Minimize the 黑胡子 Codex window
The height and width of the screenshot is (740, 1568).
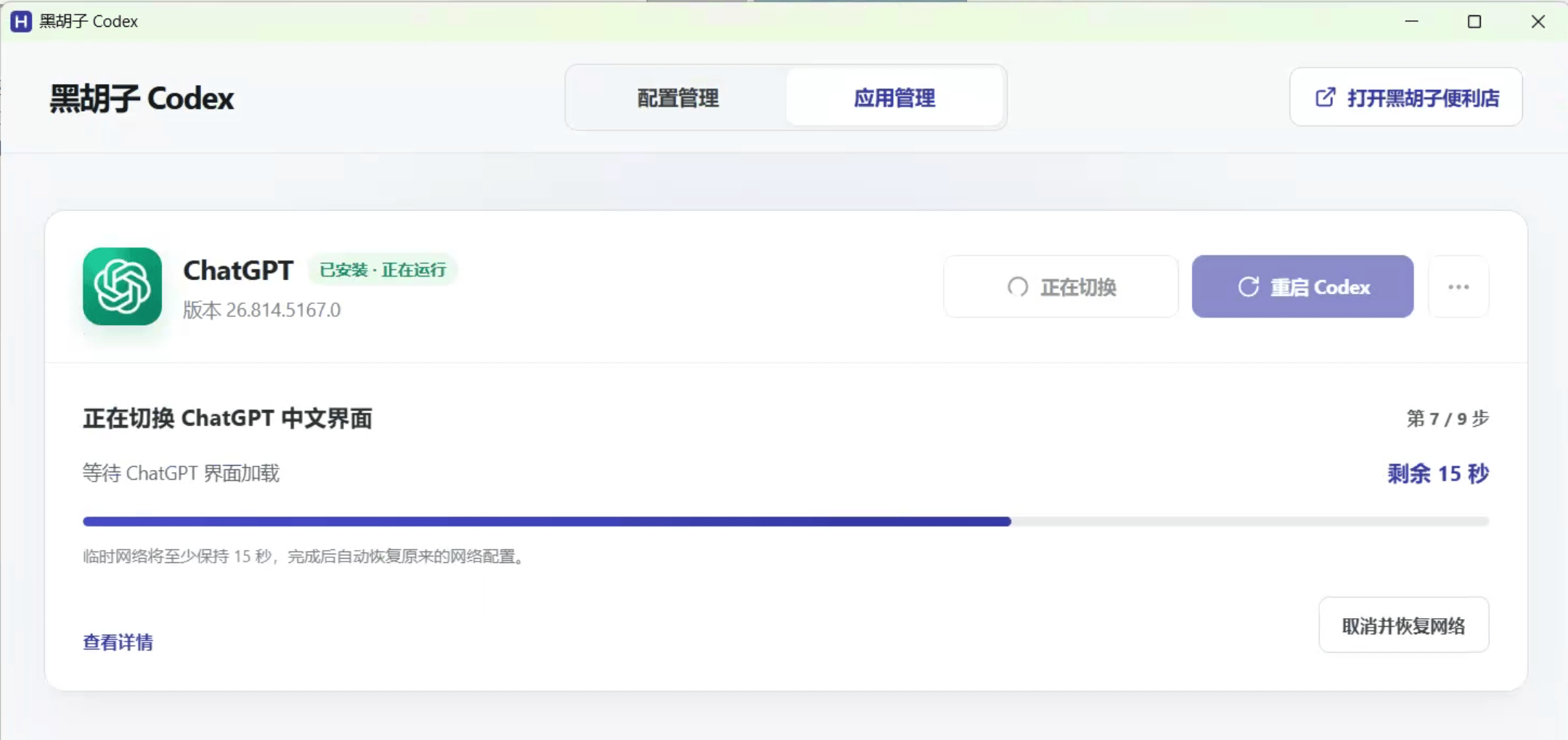(x=1411, y=21)
